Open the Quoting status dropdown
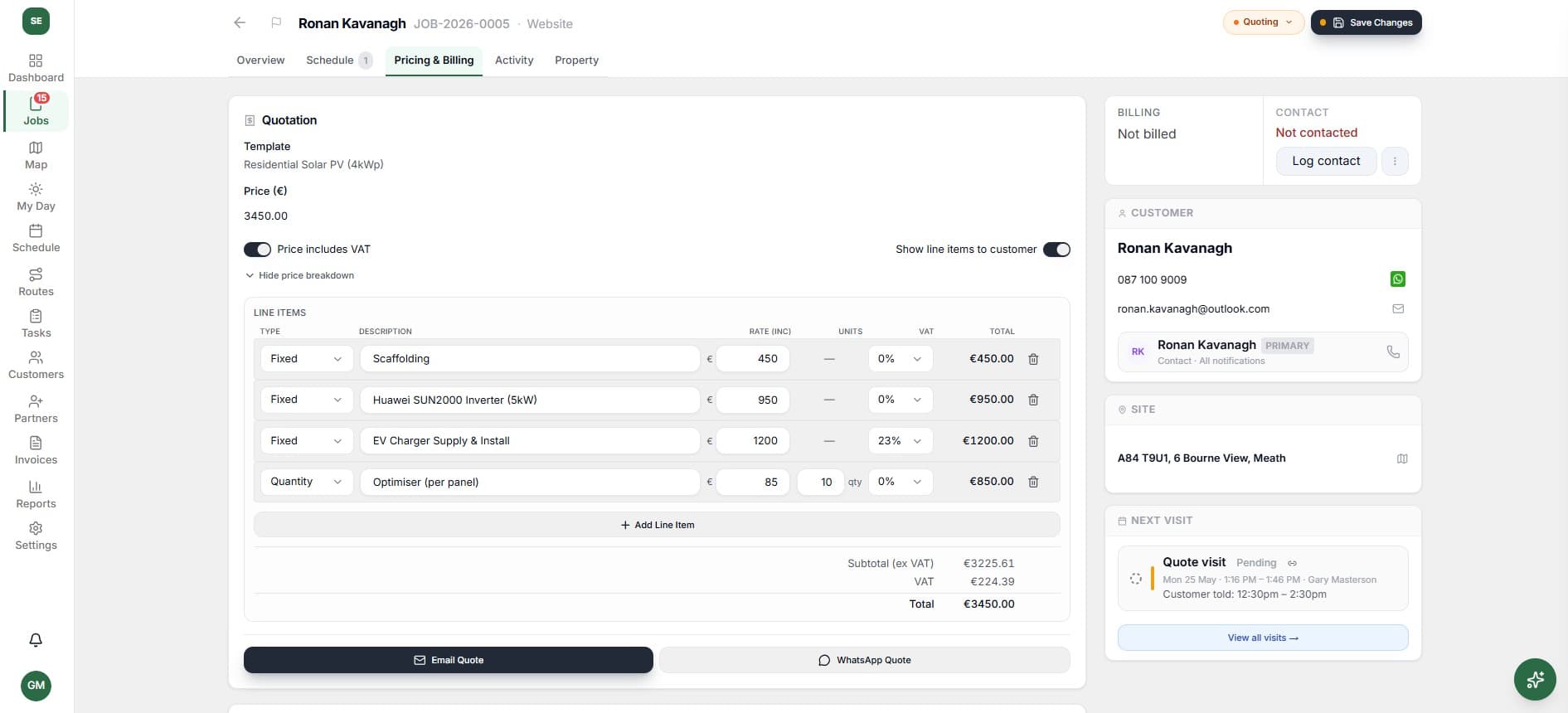The image size is (1568, 713). [1263, 22]
